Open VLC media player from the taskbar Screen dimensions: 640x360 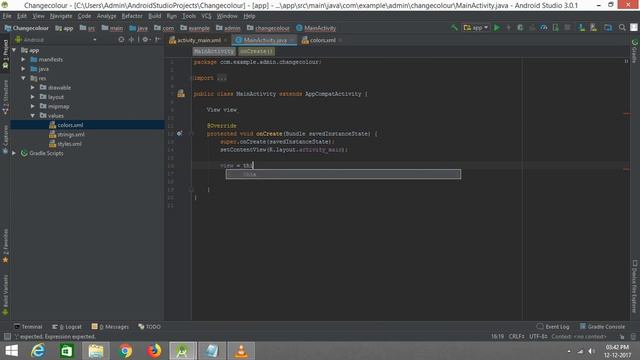click(x=241, y=351)
